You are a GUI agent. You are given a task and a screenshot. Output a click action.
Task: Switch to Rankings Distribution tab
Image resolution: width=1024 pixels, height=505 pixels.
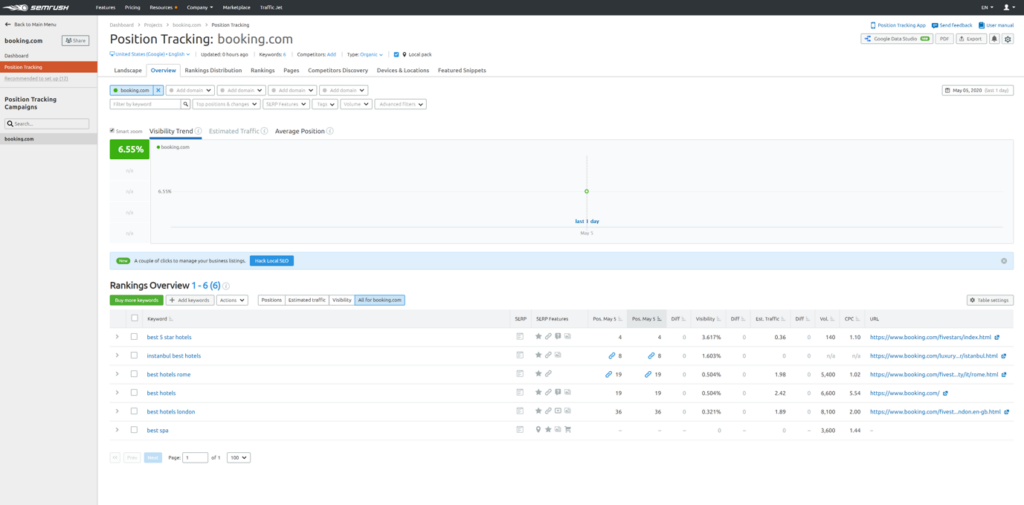click(x=213, y=70)
